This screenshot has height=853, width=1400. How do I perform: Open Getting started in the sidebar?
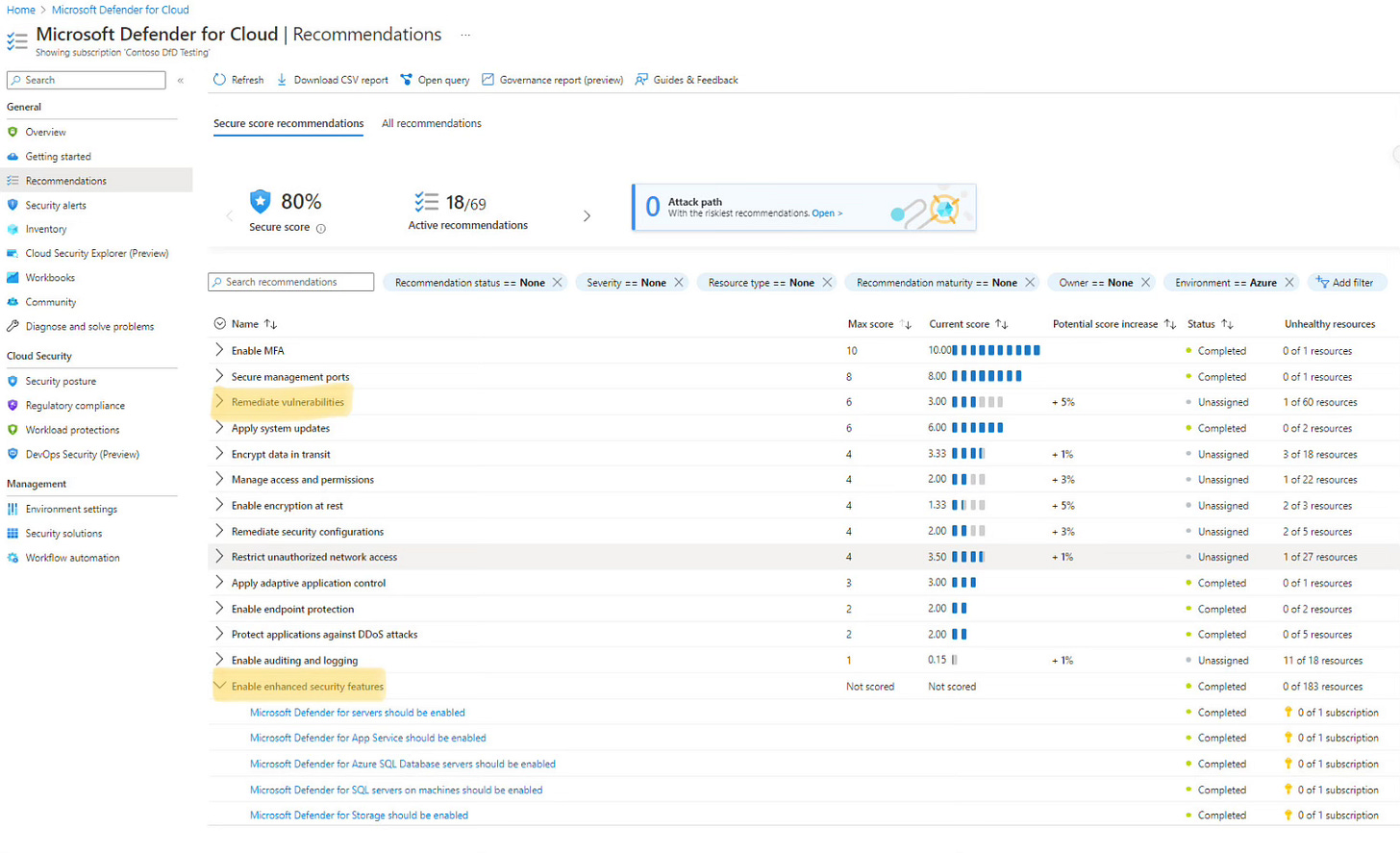point(58,156)
